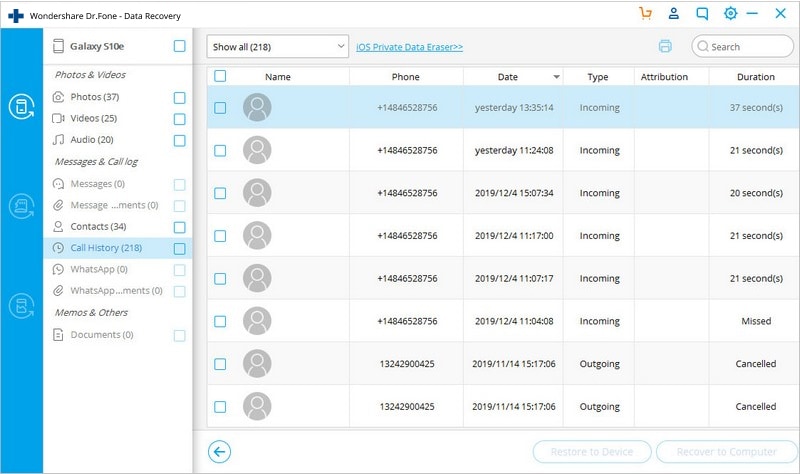Viewport: 800px width, 474px height.
Task: Open Photos (37) category
Action: tap(94, 97)
